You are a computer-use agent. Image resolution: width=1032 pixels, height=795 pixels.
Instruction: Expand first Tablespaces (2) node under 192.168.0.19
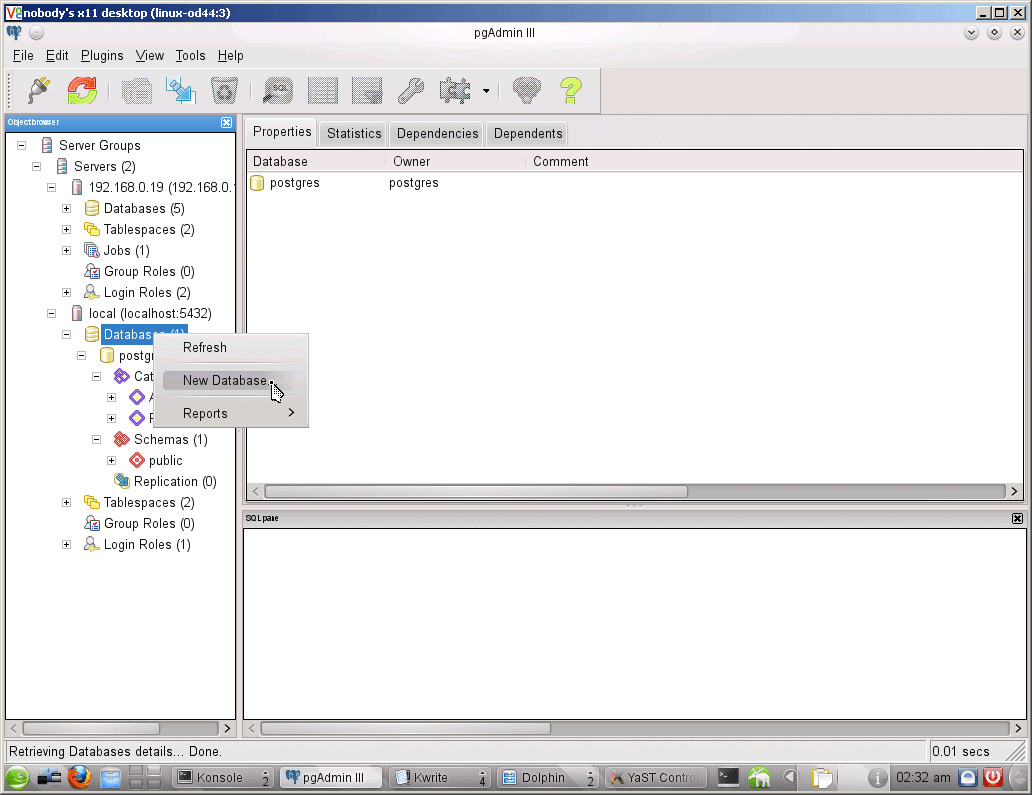point(66,230)
